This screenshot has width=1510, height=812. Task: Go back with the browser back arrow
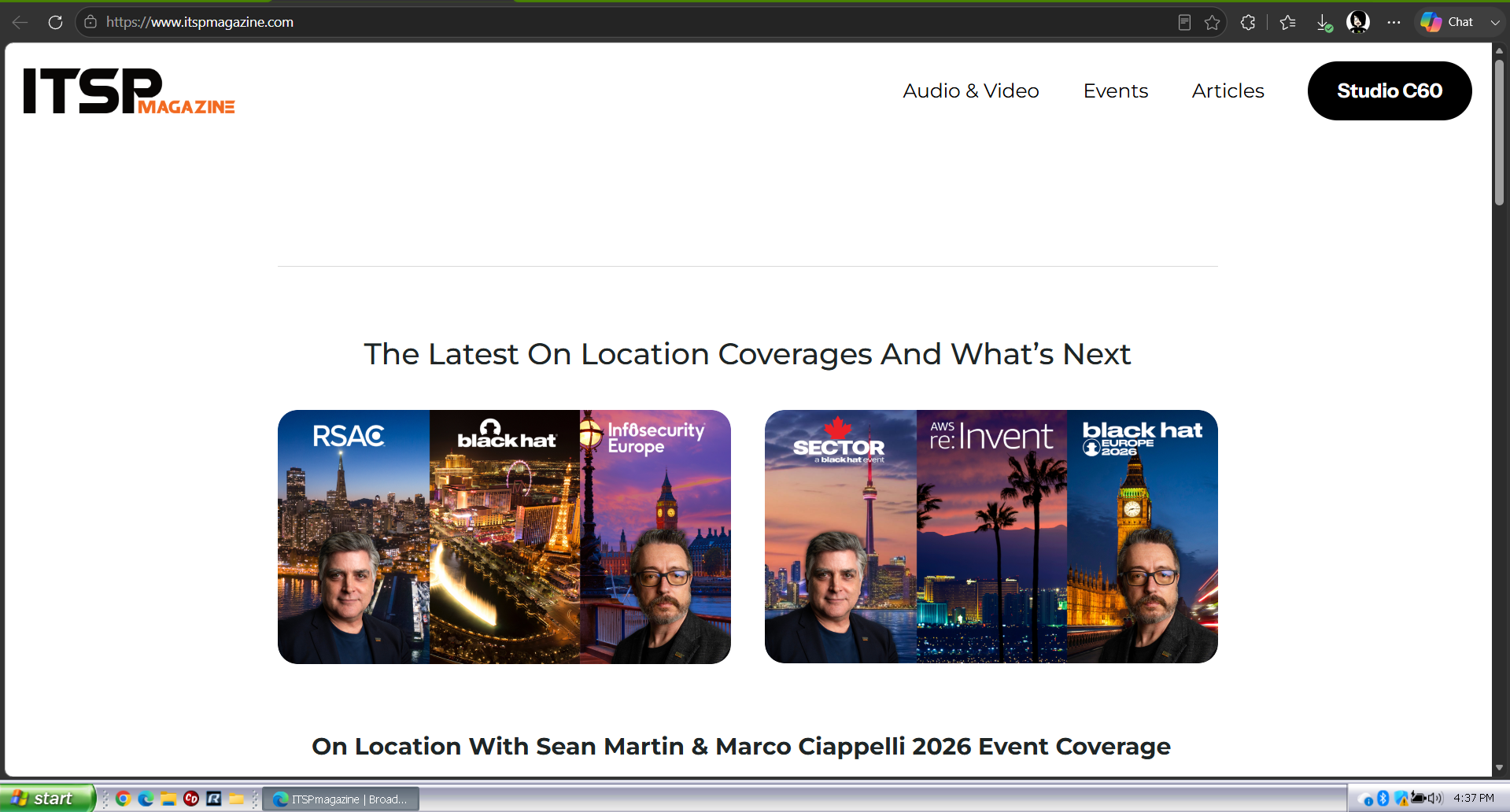click(20, 22)
